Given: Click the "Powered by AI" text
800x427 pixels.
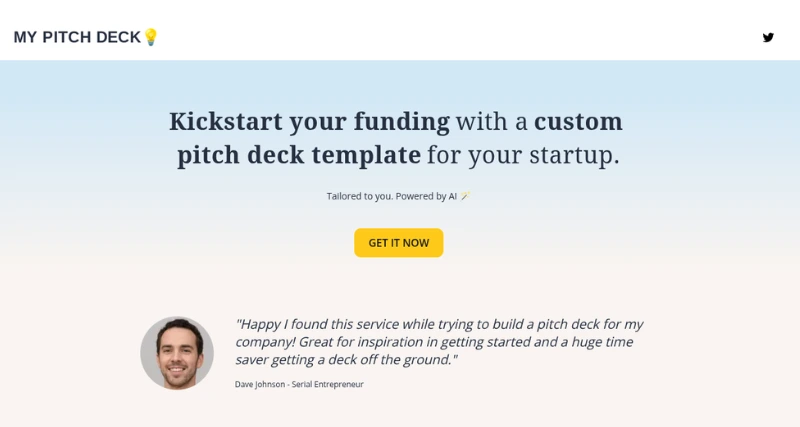Looking at the screenshot, I should point(426,196).
